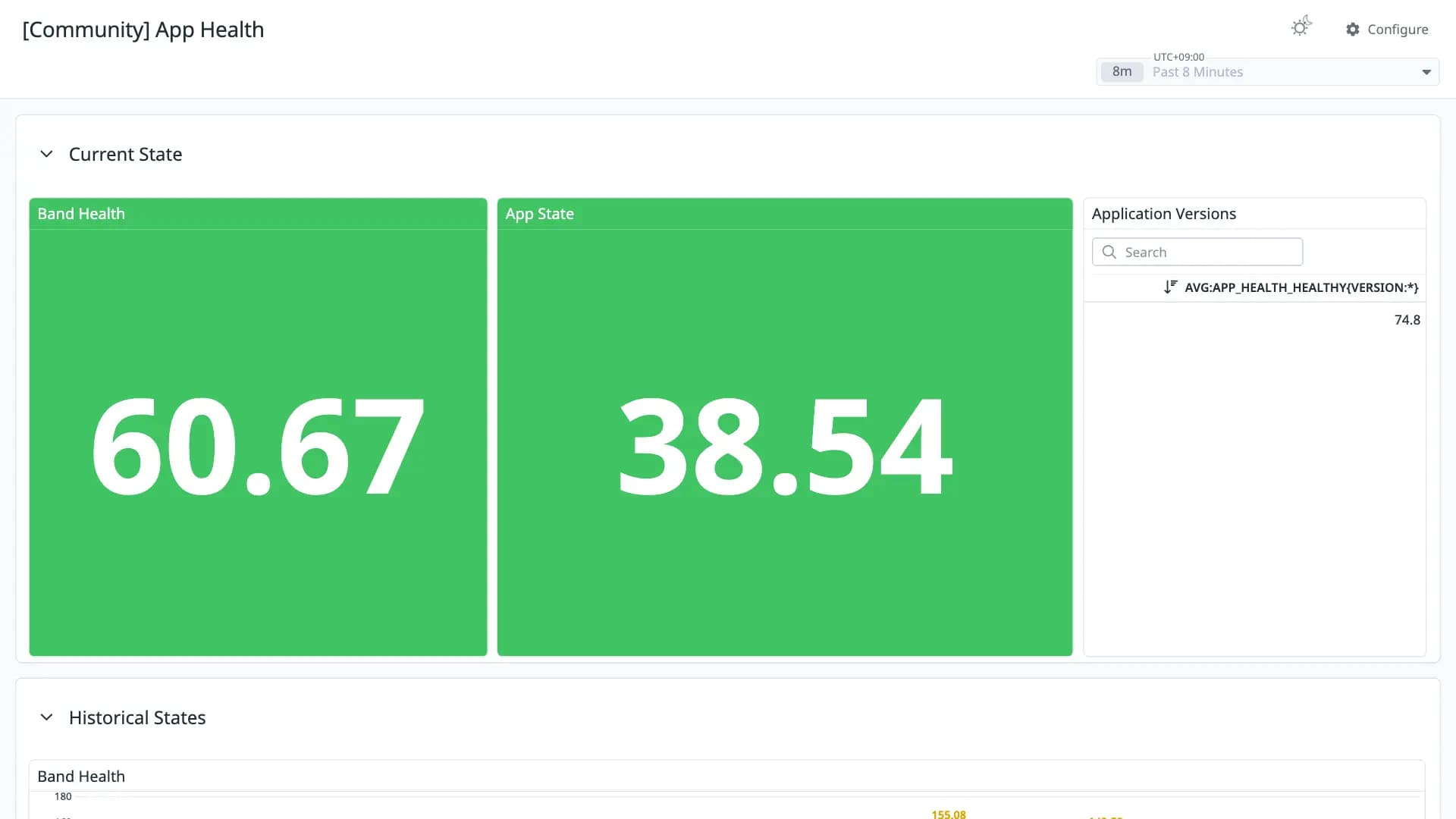This screenshot has height=819, width=1456.
Task: Focus the Application Versions search field
Action: click(x=1197, y=252)
